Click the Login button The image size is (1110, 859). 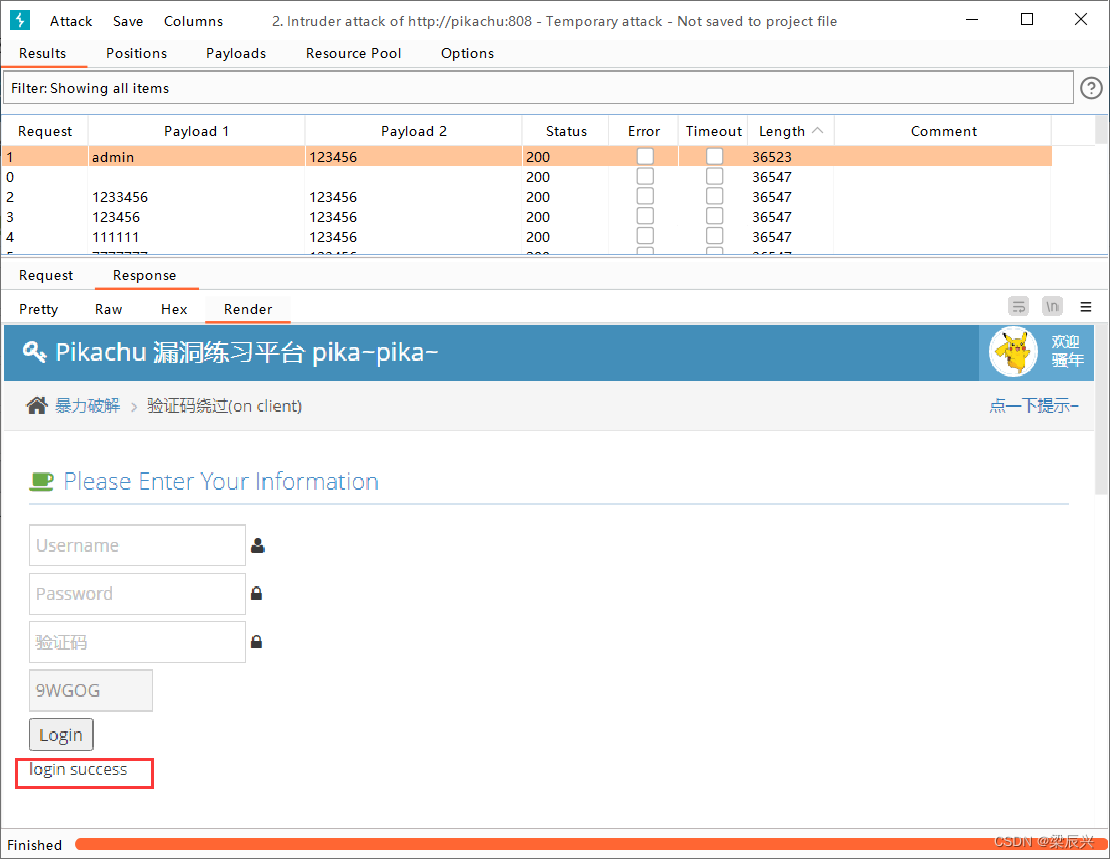pyautogui.click(x=61, y=734)
